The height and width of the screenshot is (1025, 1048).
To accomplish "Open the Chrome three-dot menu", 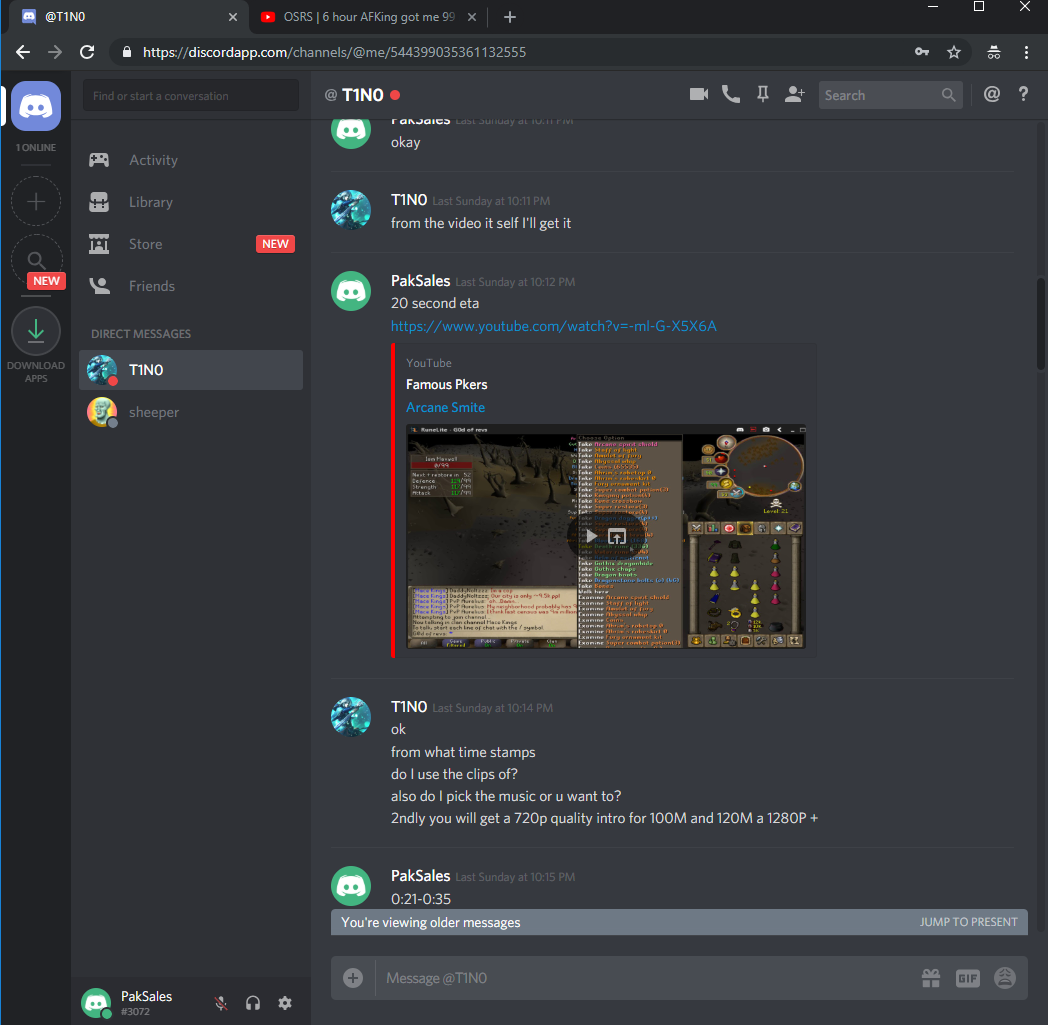I will tap(1027, 52).
